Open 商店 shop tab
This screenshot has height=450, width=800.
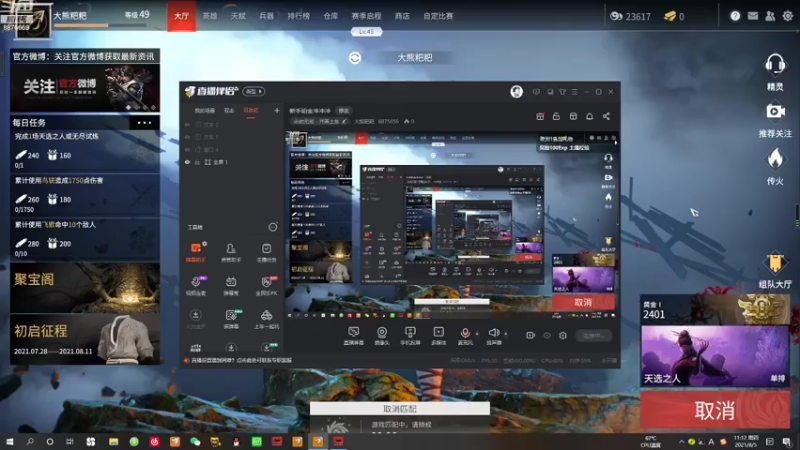402,16
